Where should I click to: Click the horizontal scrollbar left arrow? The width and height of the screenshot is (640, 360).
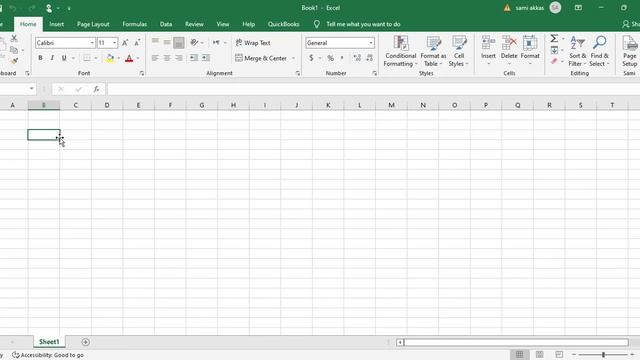[x=400, y=342]
